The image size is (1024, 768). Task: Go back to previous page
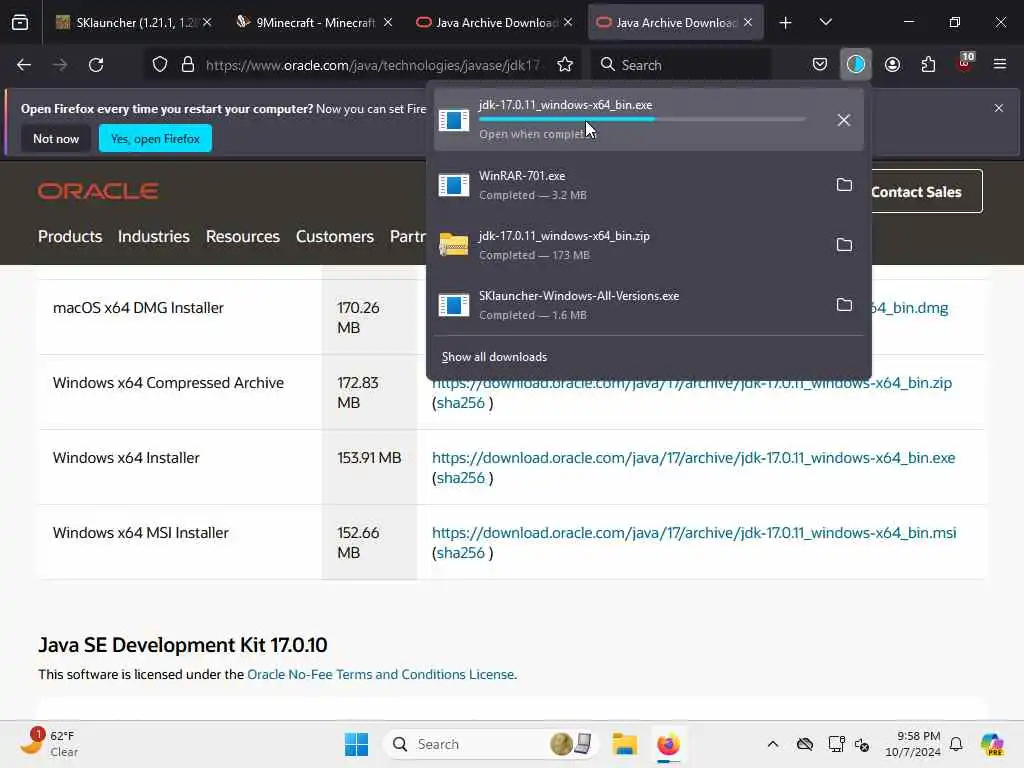point(24,65)
